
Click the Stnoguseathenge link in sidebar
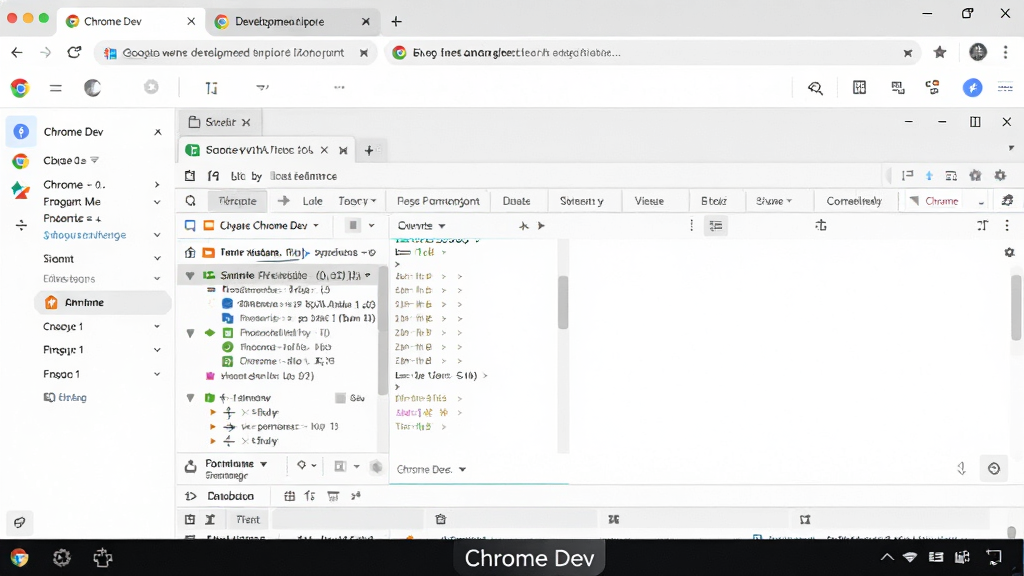pos(85,235)
